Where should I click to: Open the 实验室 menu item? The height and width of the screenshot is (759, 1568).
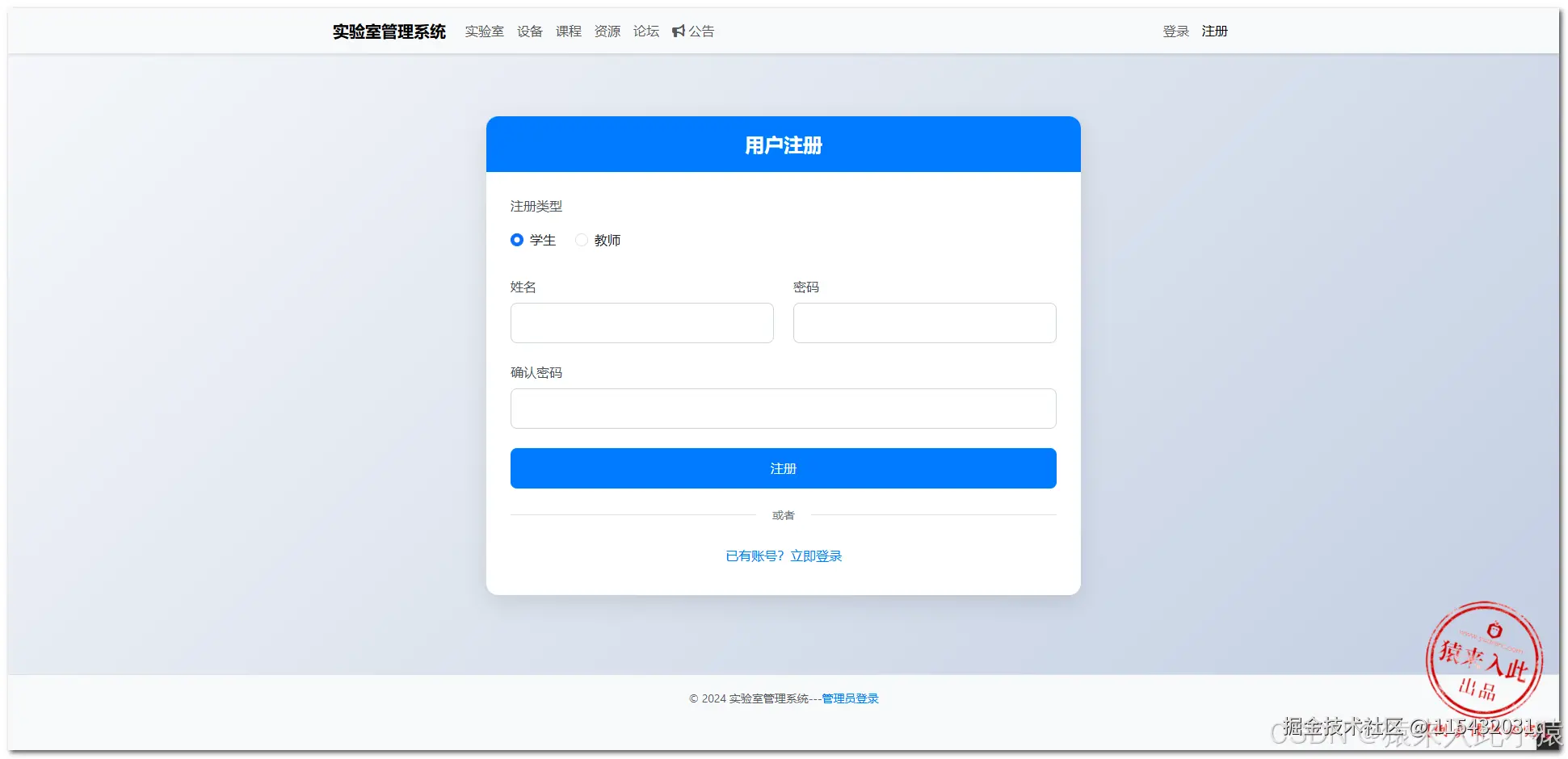(x=484, y=31)
